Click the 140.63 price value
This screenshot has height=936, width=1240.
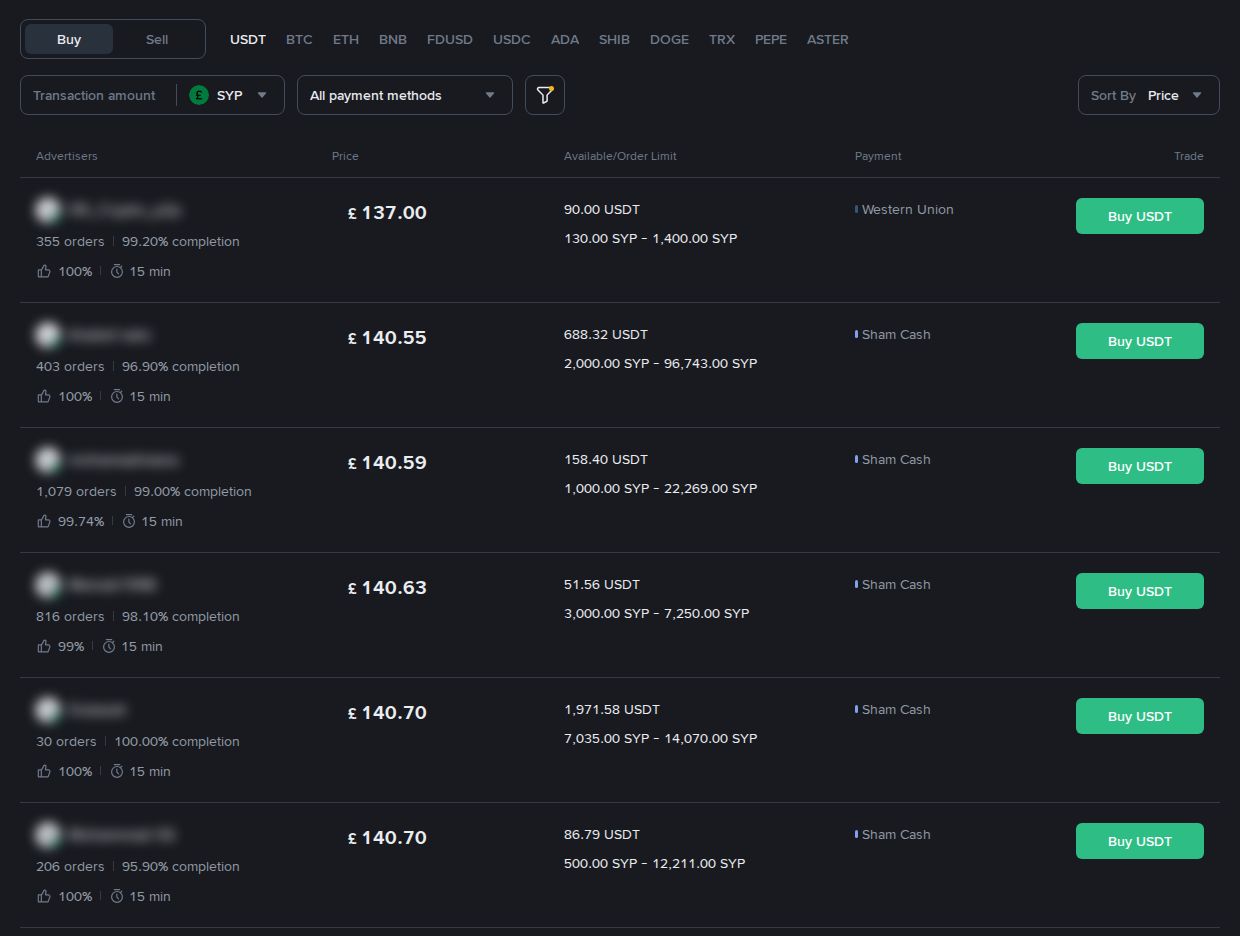click(387, 588)
